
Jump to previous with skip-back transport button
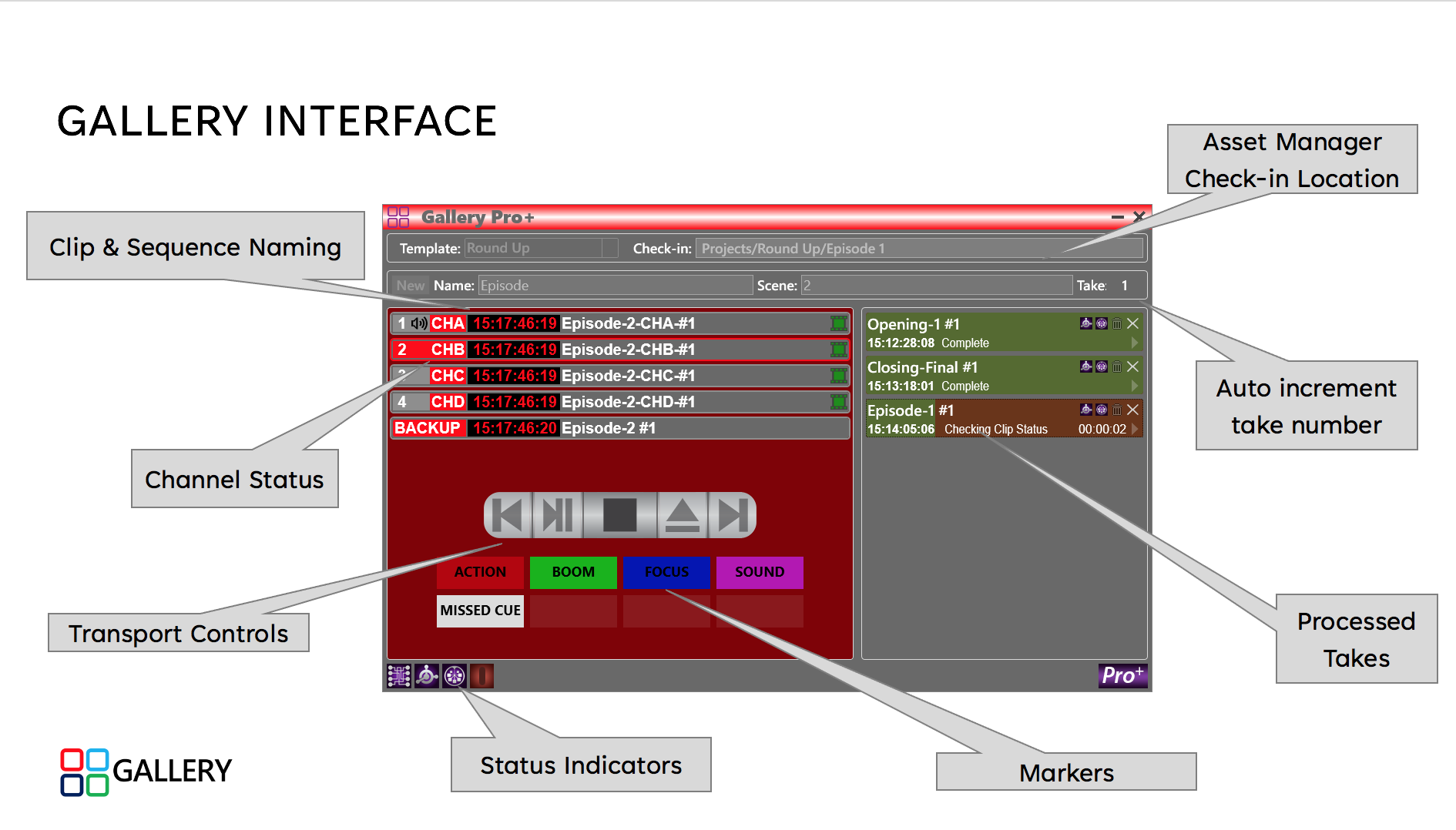pos(508,515)
